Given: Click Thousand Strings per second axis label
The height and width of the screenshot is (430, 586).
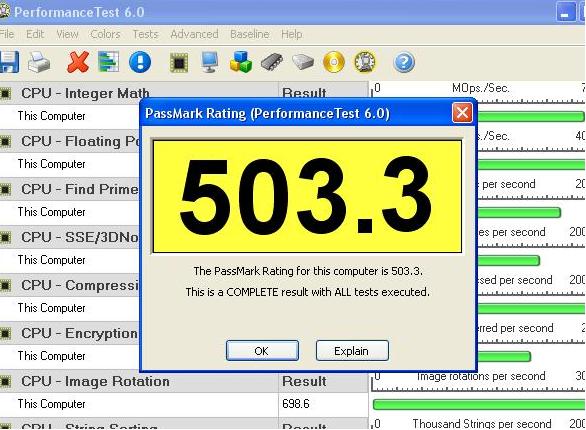Looking at the screenshot, I should pyautogui.click(x=482, y=424).
